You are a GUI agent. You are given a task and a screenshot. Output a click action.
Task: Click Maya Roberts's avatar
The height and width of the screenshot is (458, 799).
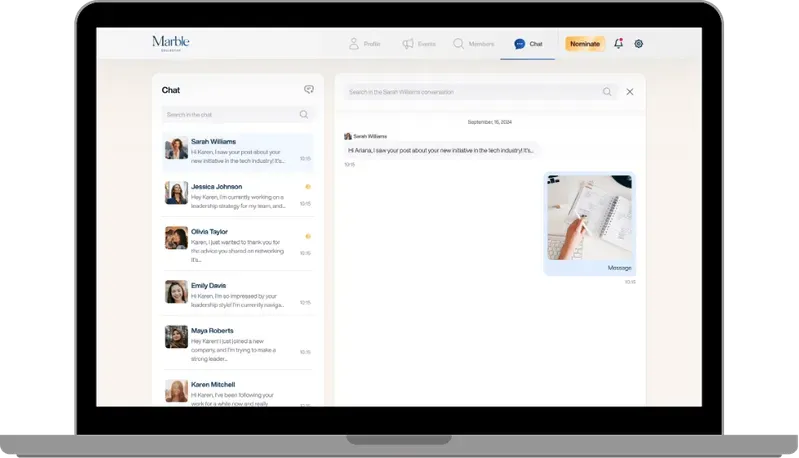click(x=176, y=337)
